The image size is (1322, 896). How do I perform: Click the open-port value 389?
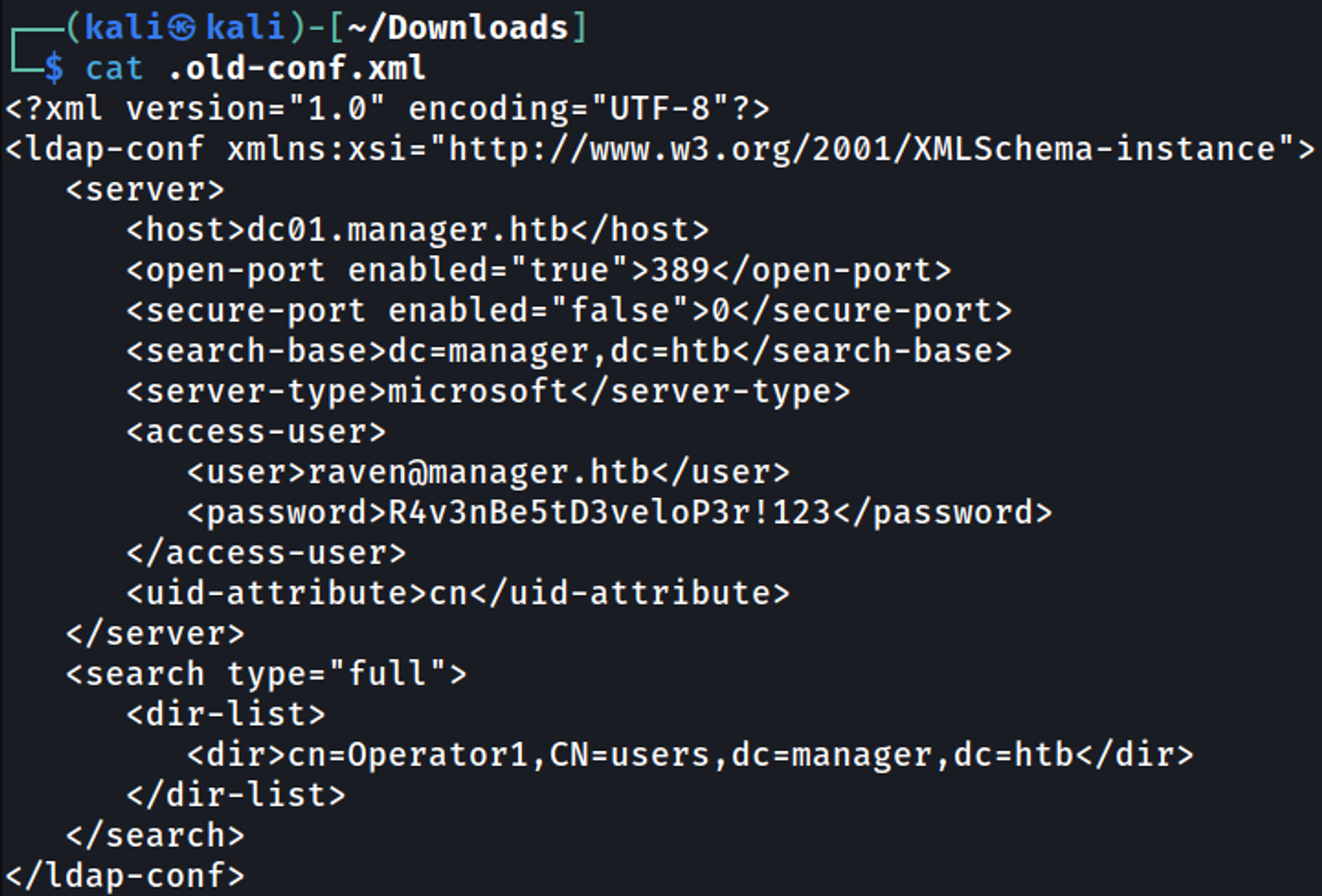point(680,271)
